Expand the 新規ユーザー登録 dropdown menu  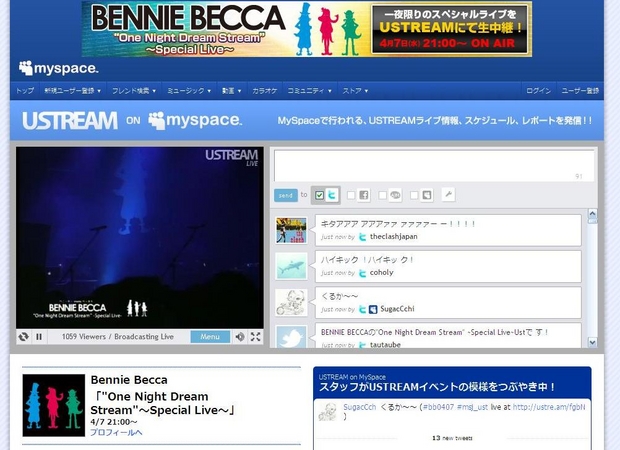72,91
